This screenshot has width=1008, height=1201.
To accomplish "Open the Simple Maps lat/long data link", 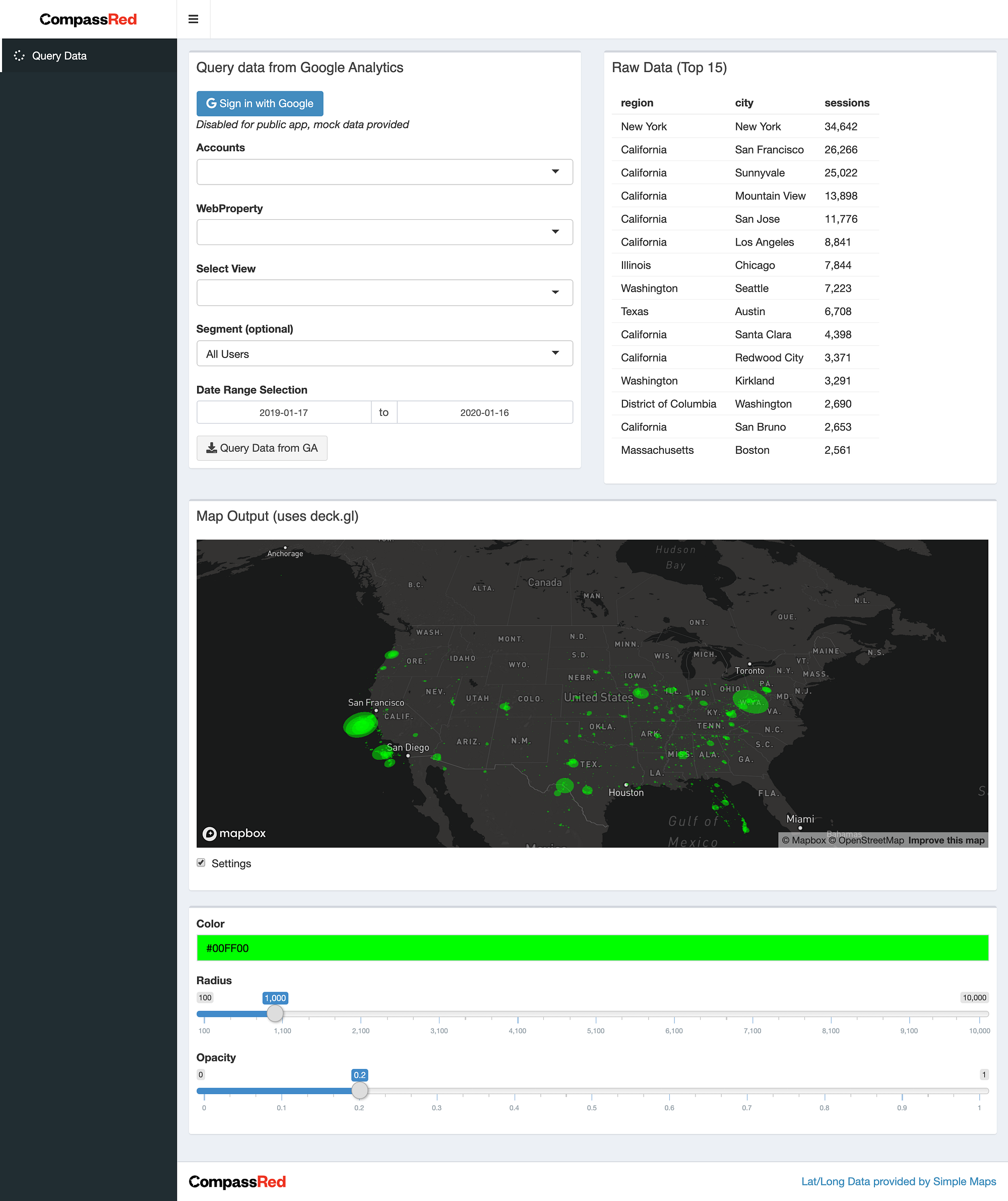I will pyautogui.click(x=898, y=1181).
